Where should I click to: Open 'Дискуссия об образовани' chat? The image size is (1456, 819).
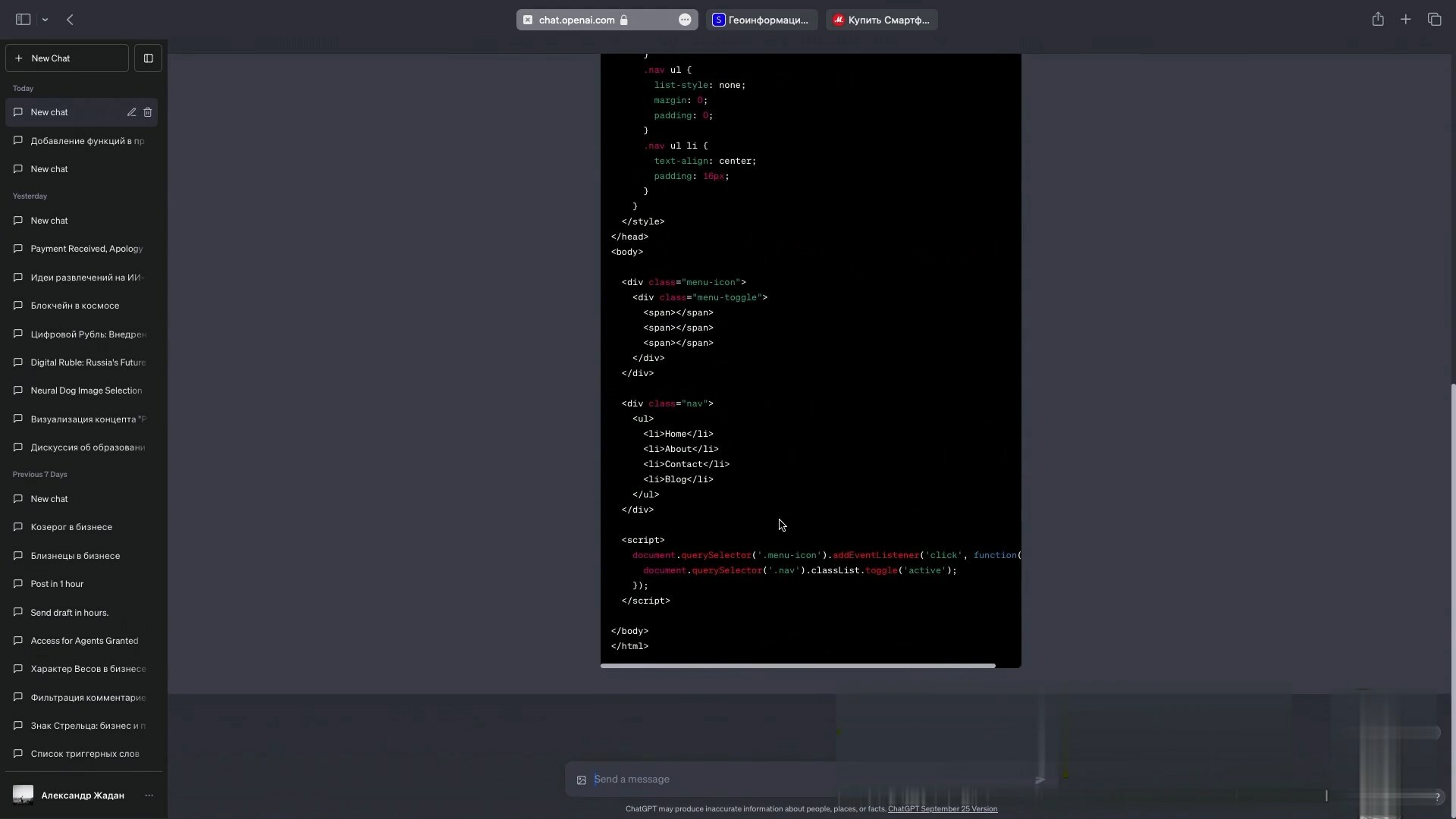tap(82, 447)
